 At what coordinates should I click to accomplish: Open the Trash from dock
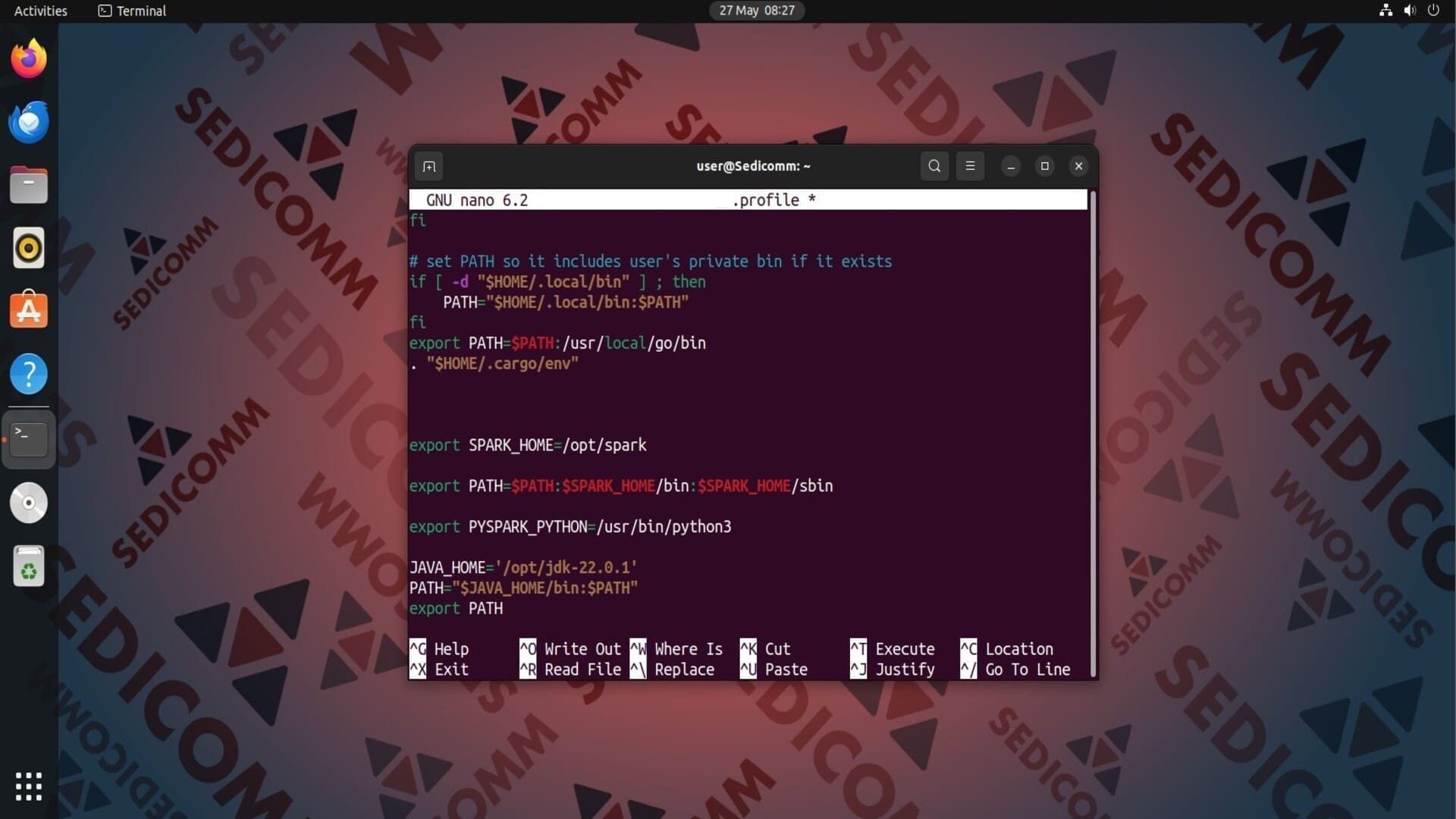click(29, 566)
